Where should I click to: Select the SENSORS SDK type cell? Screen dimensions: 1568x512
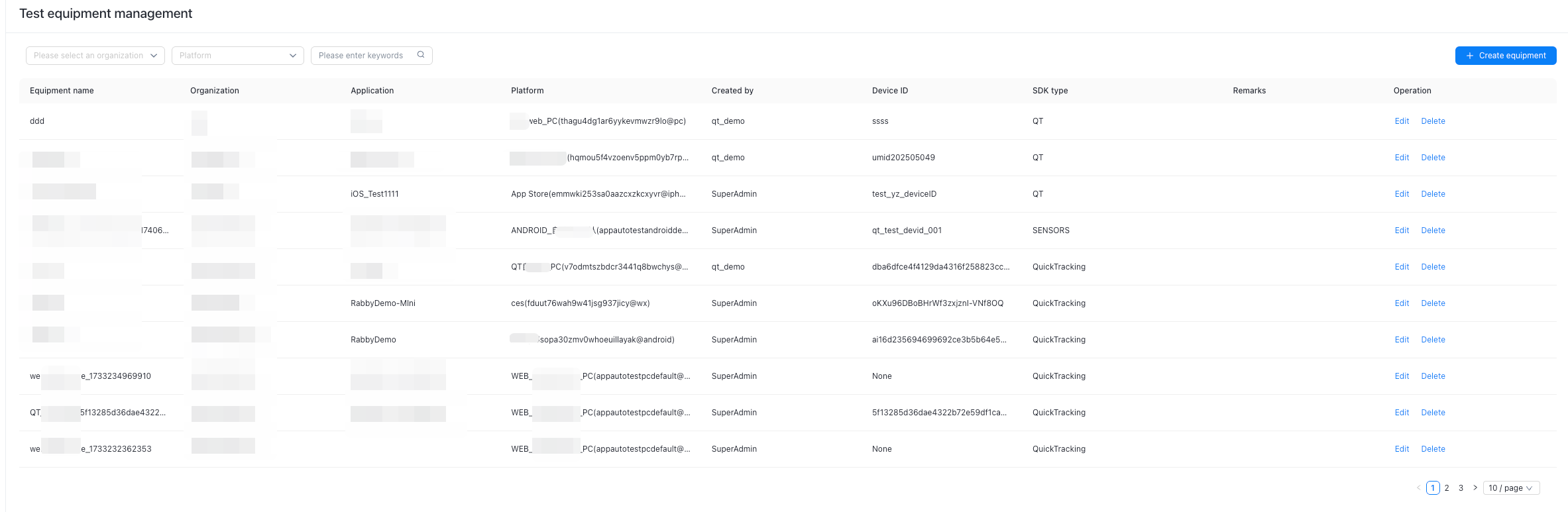pos(1051,230)
